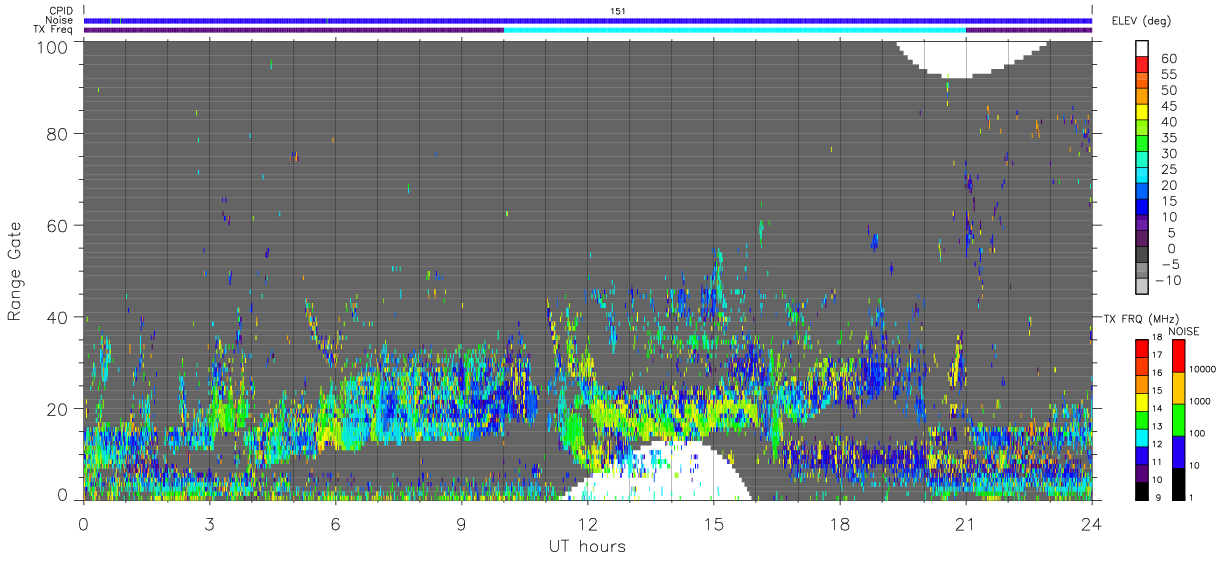Viewport: 1228px width, 567px height.
Task: Click the "6" tick on the UT hours axis
Action: [336, 524]
